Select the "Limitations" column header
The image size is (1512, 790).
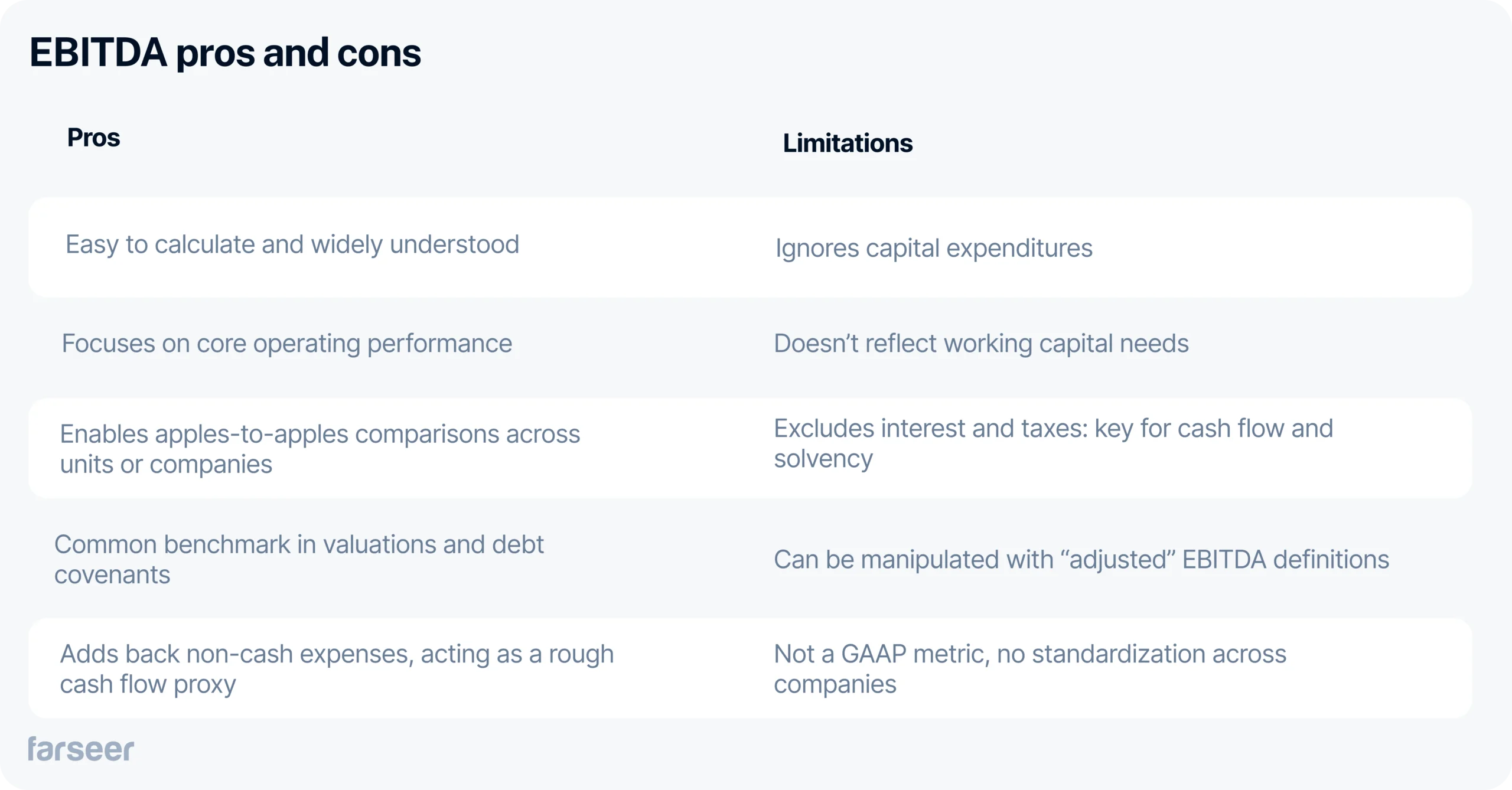coord(848,143)
